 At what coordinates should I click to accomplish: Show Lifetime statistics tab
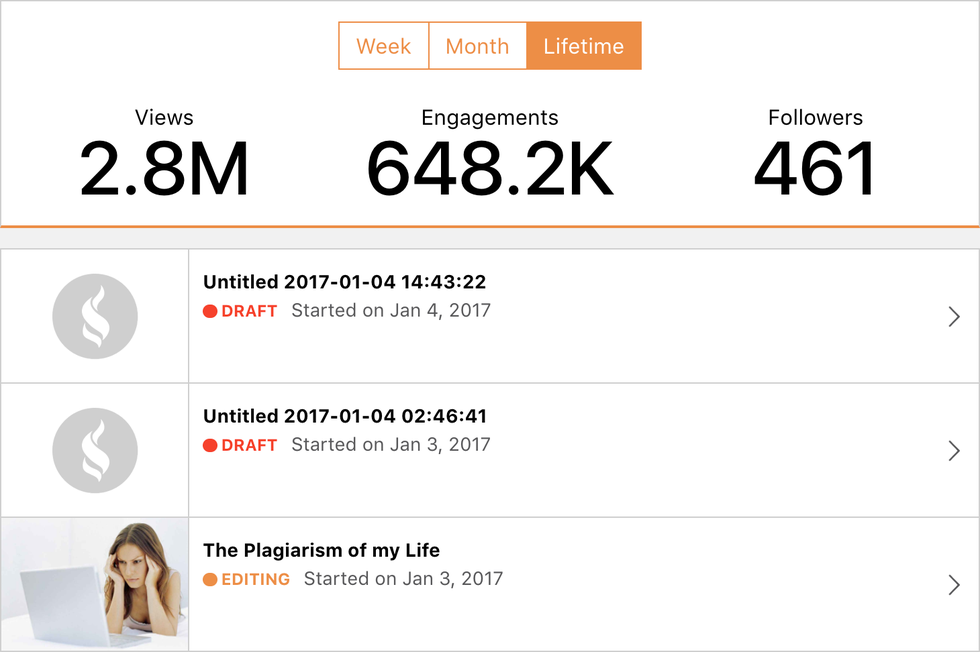pyautogui.click(x=583, y=46)
